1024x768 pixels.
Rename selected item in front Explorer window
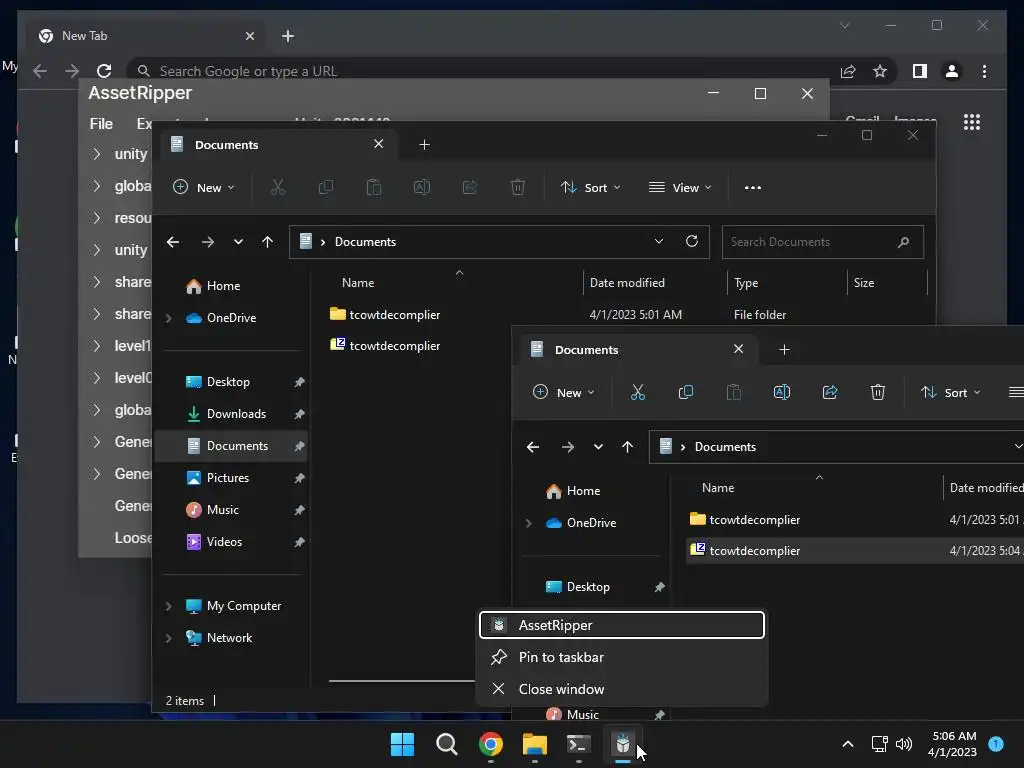point(782,392)
